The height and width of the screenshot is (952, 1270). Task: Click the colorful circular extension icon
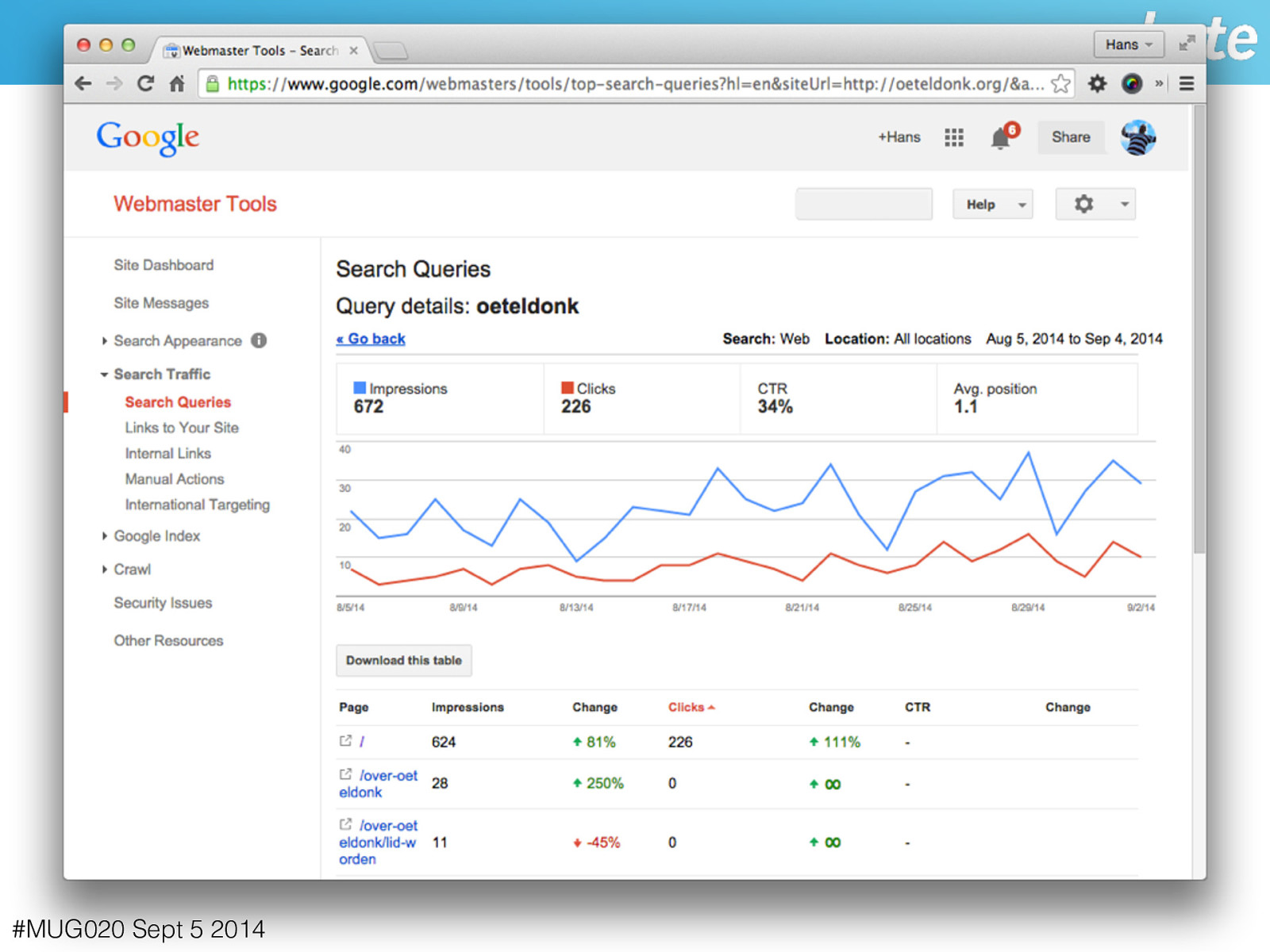point(1132,83)
